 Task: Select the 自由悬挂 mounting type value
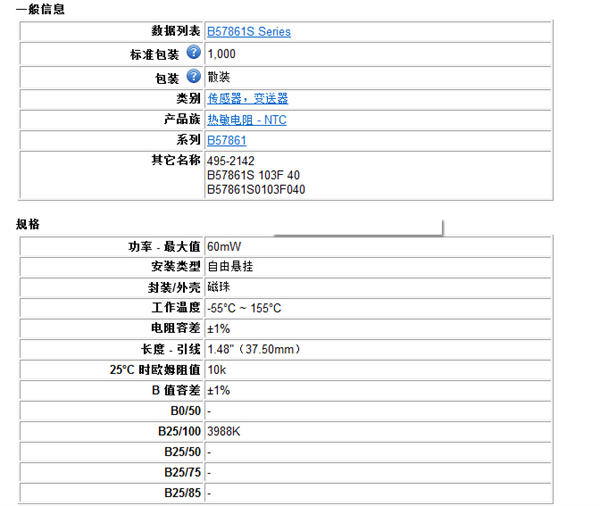(230, 266)
